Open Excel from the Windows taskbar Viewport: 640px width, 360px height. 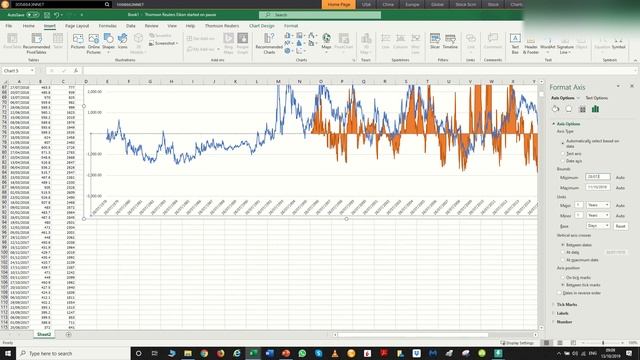pyautogui.click(x=253, y=353)
